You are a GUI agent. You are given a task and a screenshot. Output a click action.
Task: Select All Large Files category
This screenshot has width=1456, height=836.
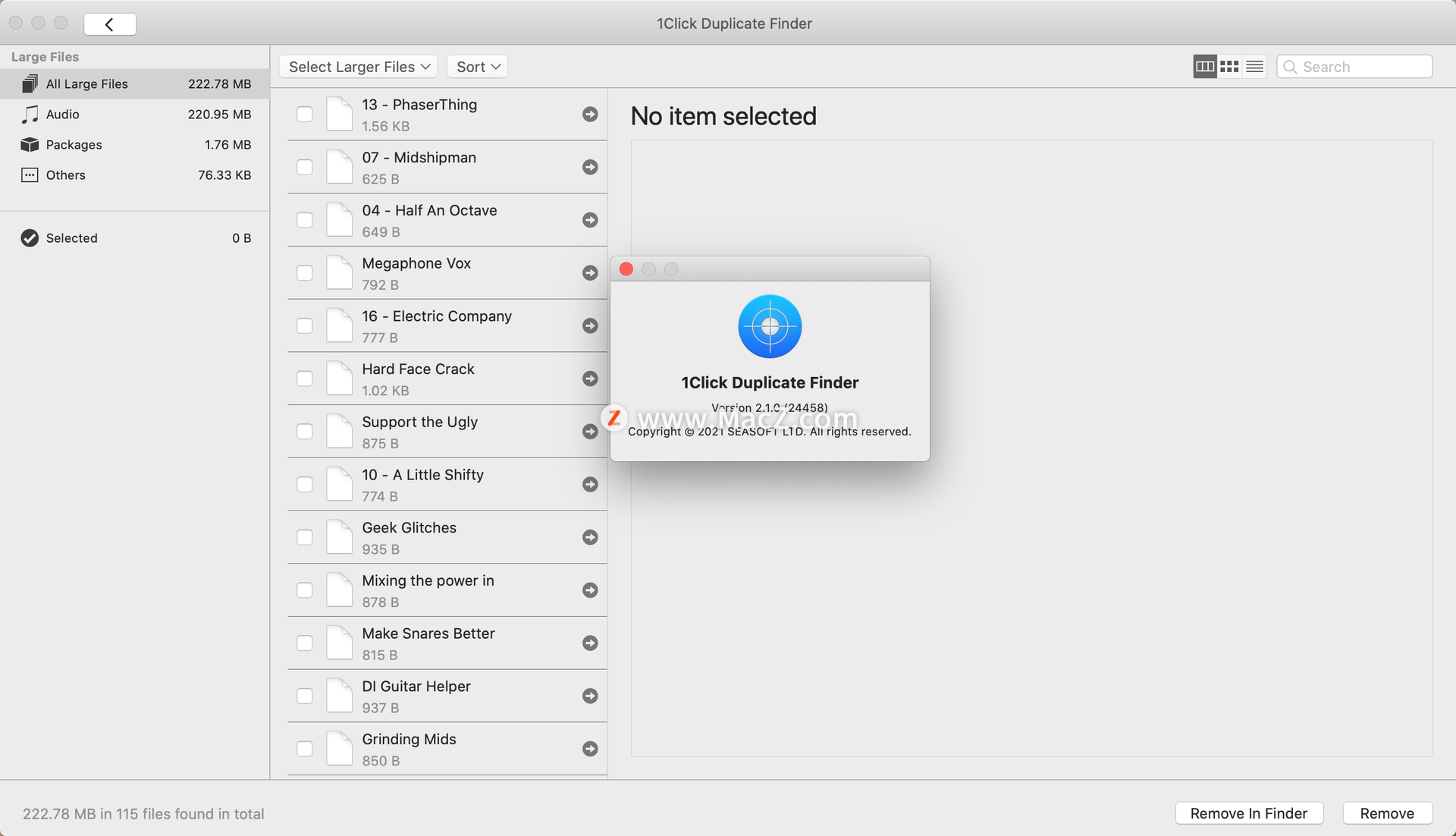click(135, 83)
